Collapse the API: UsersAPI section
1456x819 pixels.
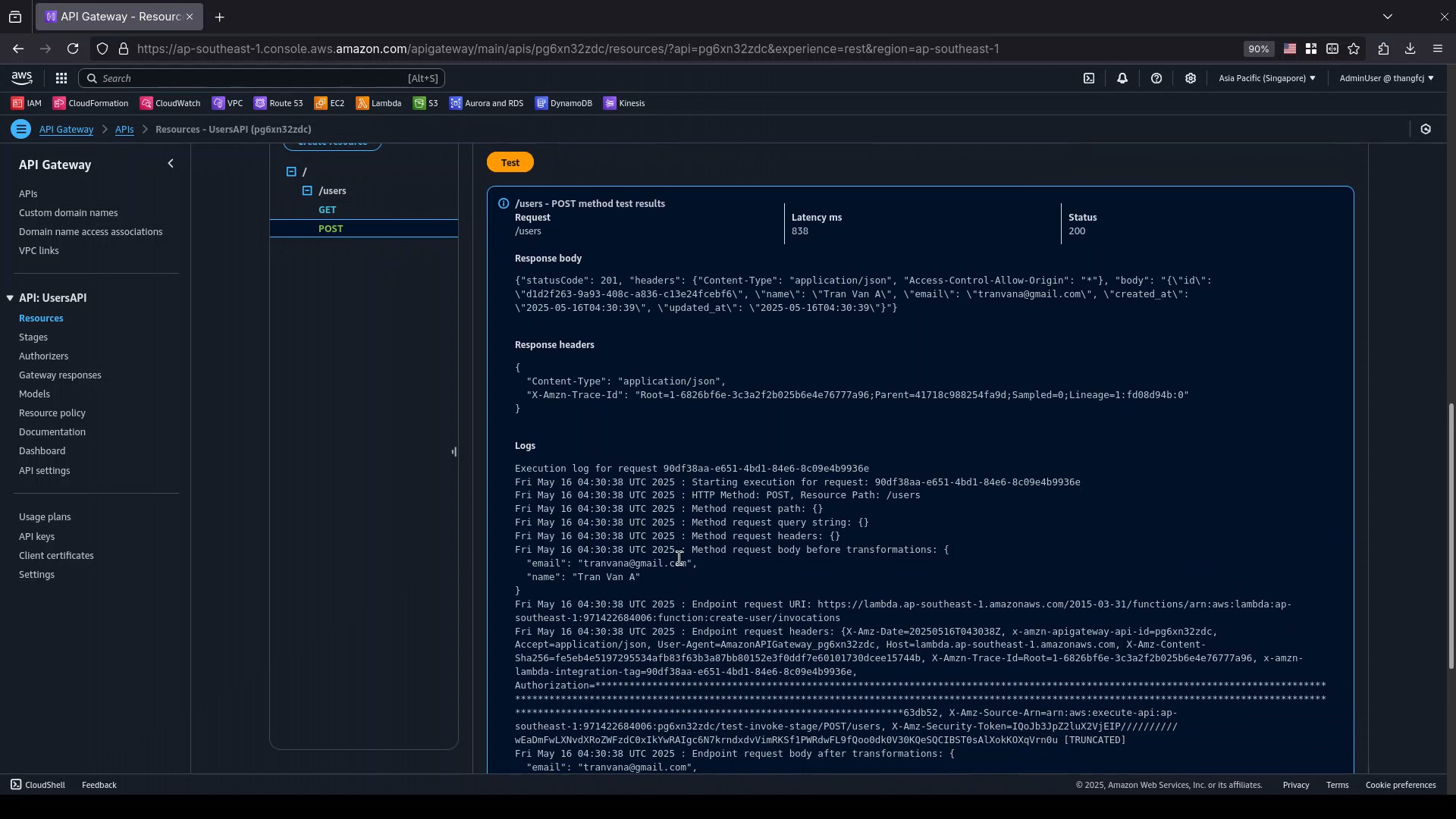click(10, 298)
